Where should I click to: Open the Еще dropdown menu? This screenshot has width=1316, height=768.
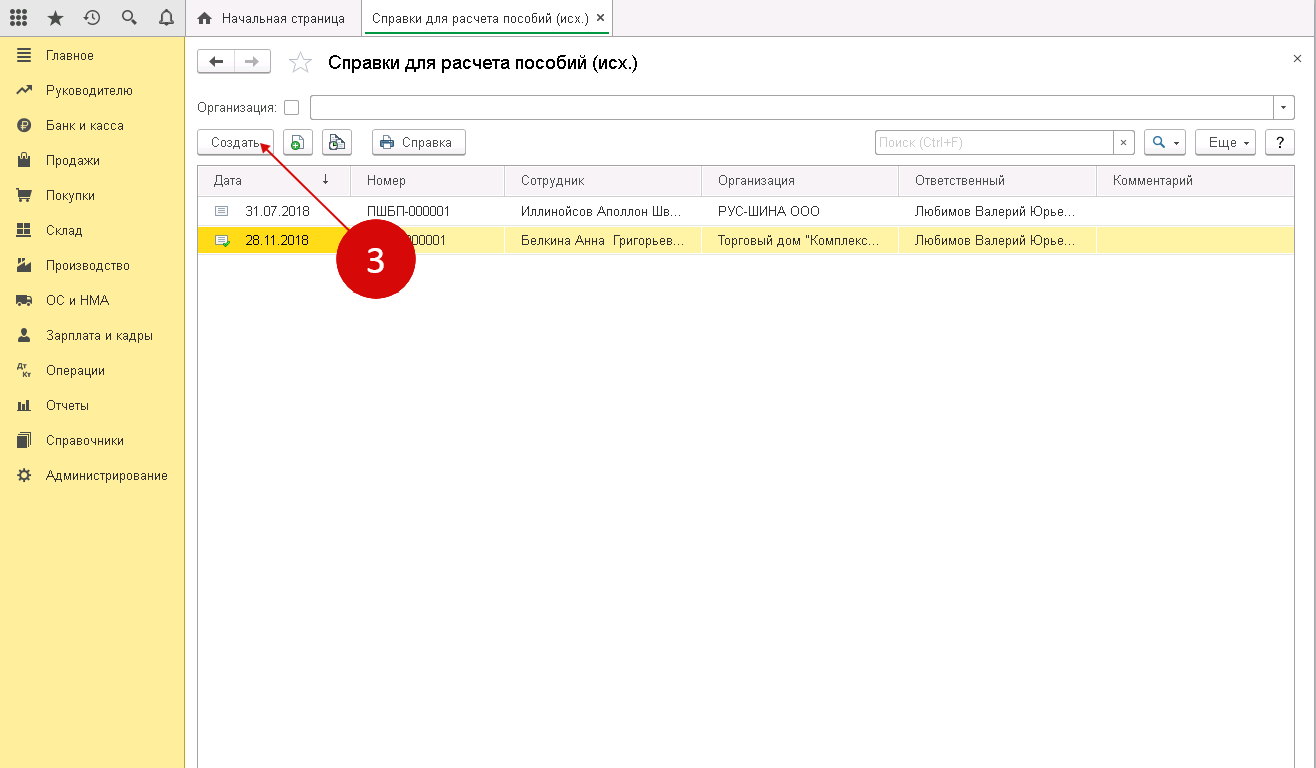1225,143
